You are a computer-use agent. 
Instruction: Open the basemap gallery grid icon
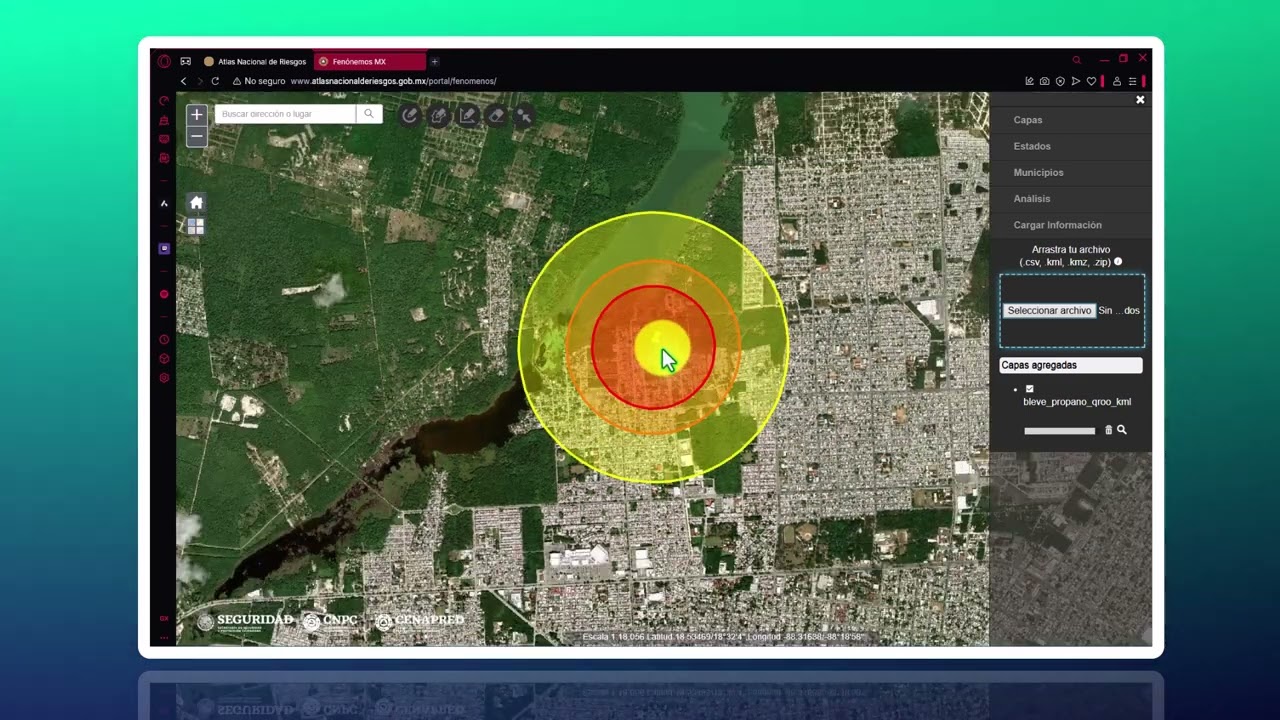[196, 227]
